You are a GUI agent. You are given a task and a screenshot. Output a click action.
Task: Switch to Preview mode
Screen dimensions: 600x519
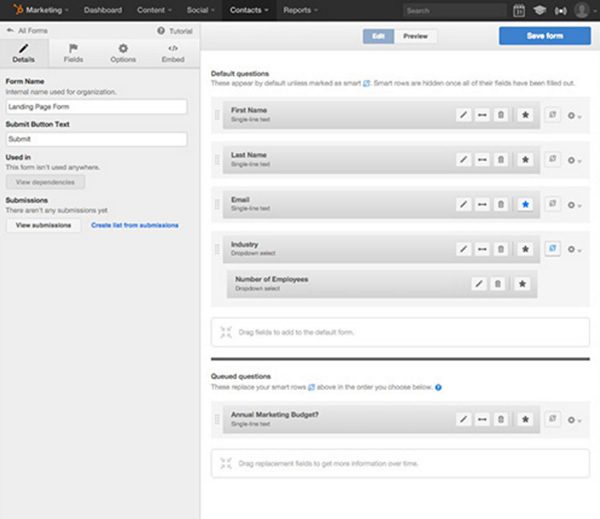(414, 36)
